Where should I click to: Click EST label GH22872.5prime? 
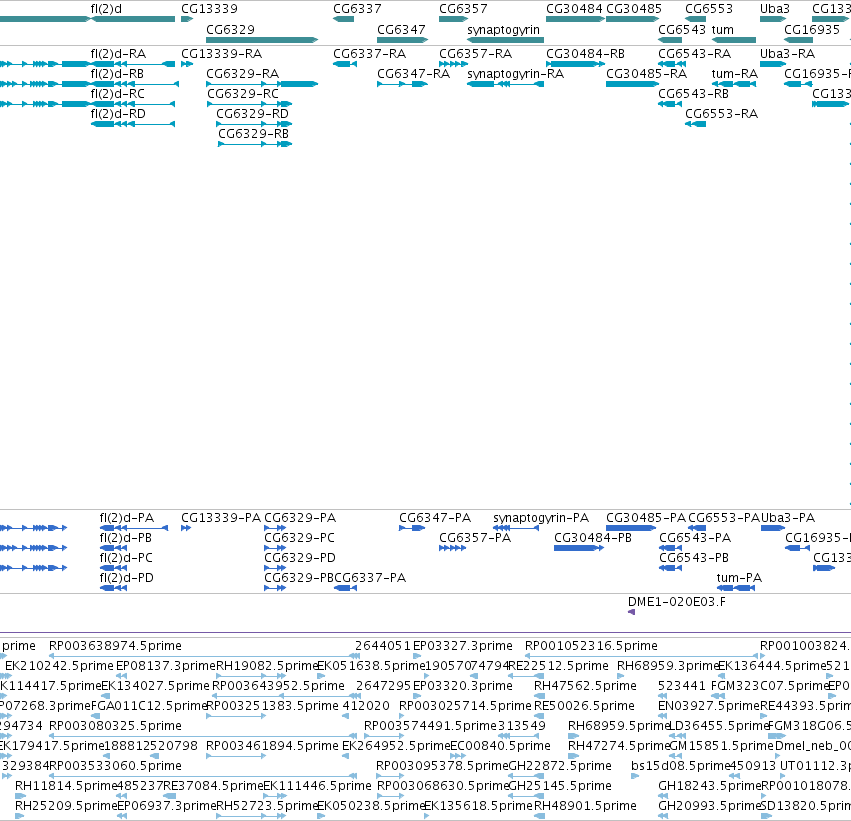[x=560, y=766]
